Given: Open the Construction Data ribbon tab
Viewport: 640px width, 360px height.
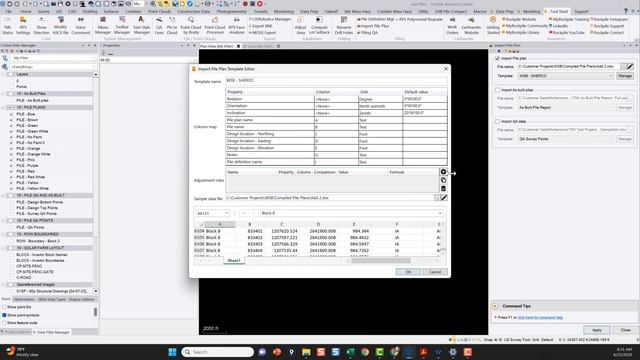Looking at the screenshot, I should coord(193,11).
